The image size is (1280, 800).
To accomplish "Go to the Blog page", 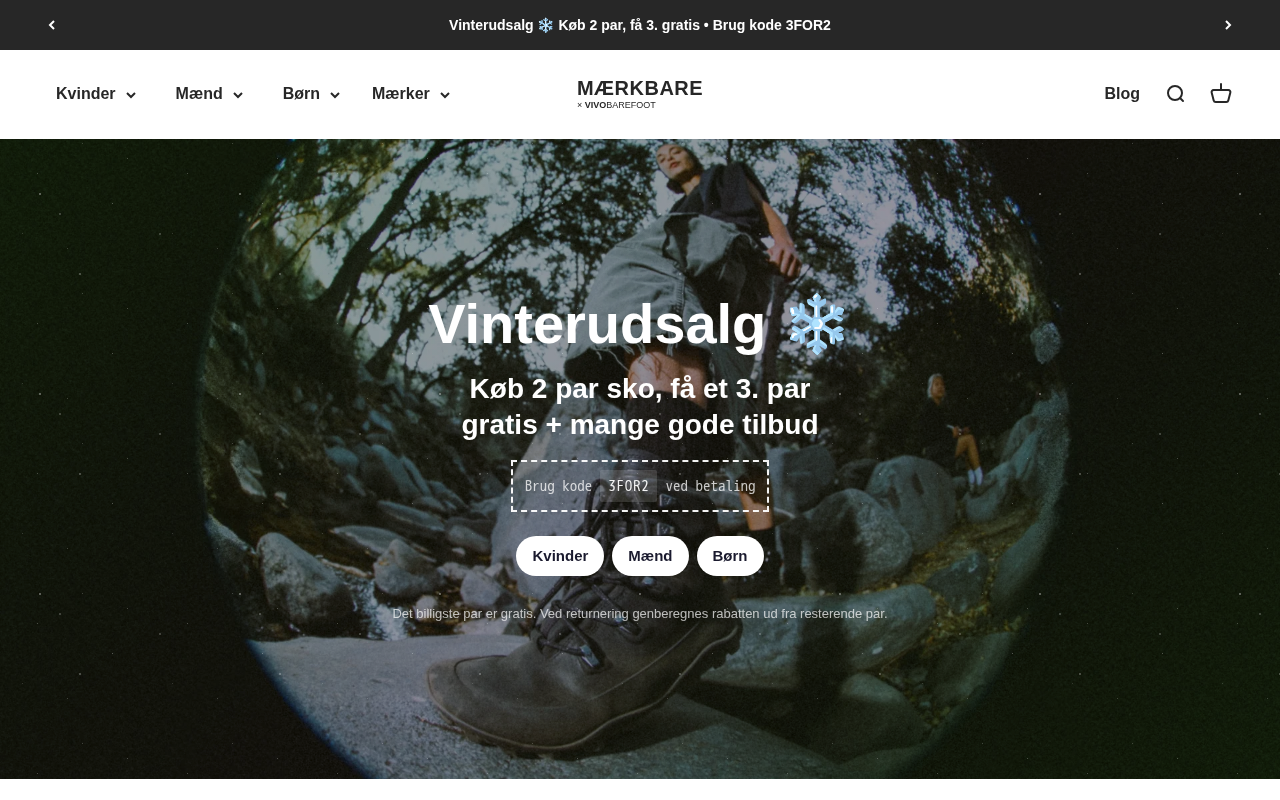I will click(x=1122, y=94).
